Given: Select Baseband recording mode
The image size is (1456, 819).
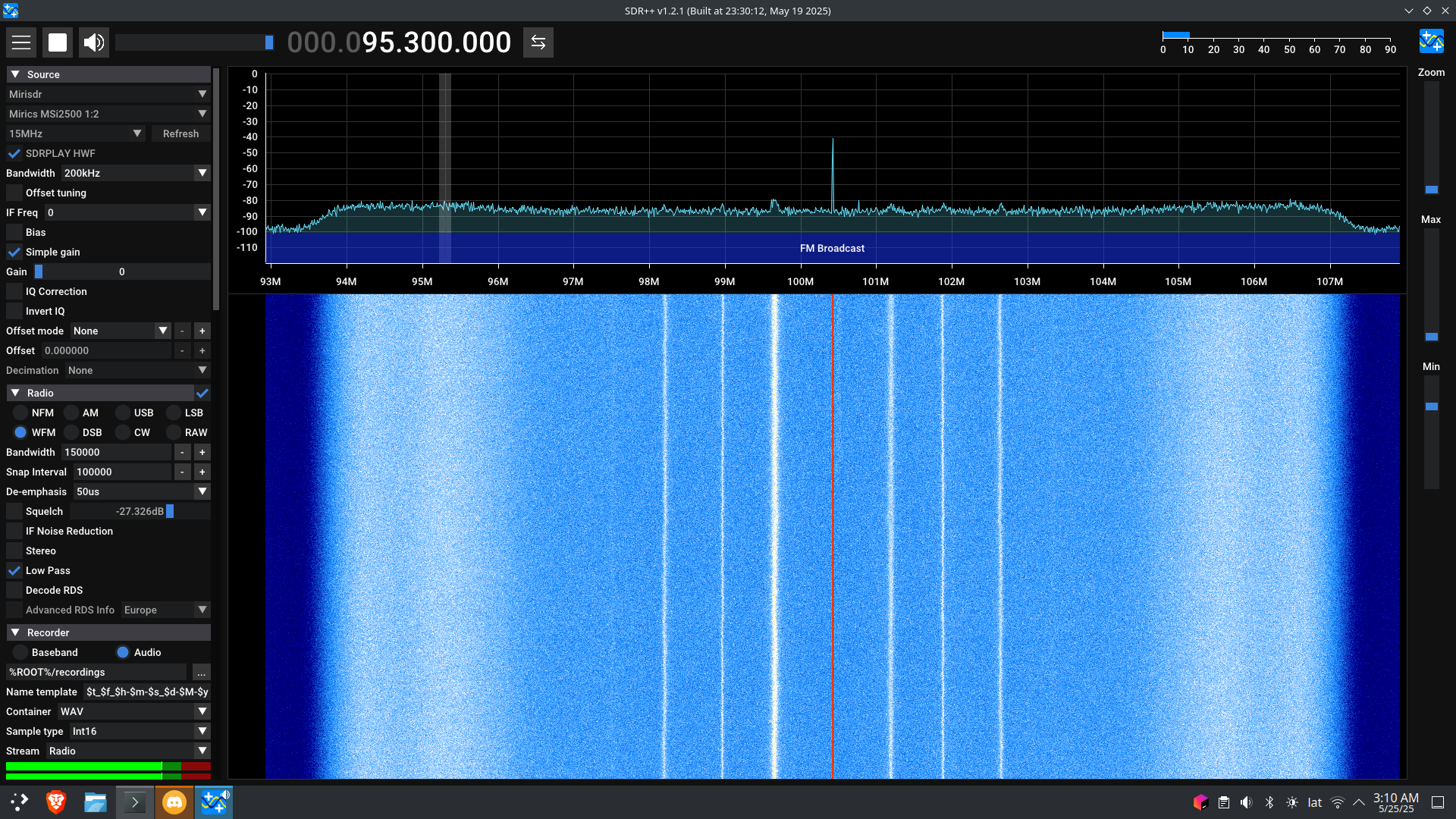Looking at the screenshot, I should tap(20, 652).
